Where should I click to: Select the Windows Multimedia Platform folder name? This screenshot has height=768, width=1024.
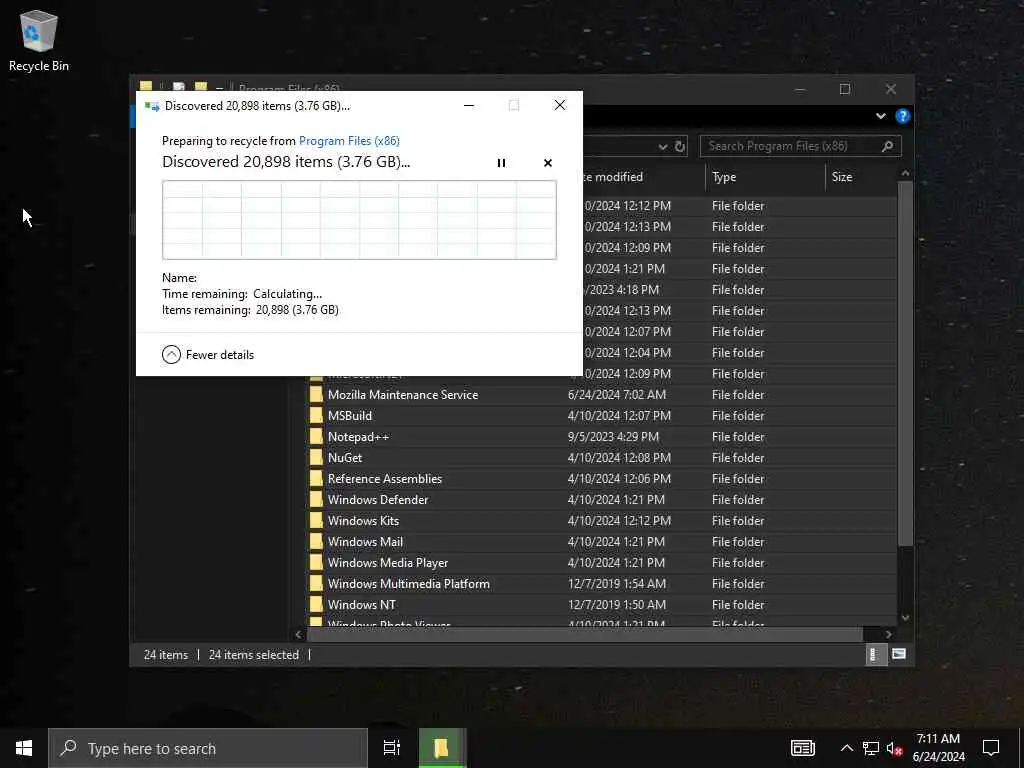409,584
